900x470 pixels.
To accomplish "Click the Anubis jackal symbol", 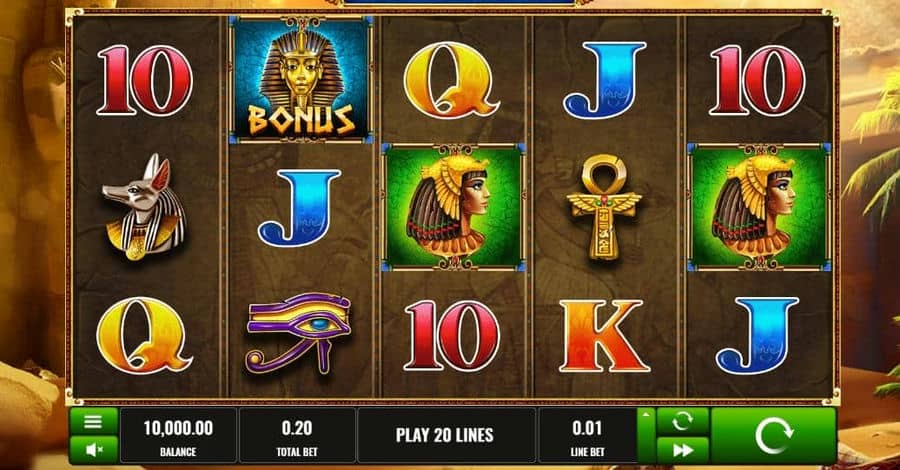I will click(145, 207).
